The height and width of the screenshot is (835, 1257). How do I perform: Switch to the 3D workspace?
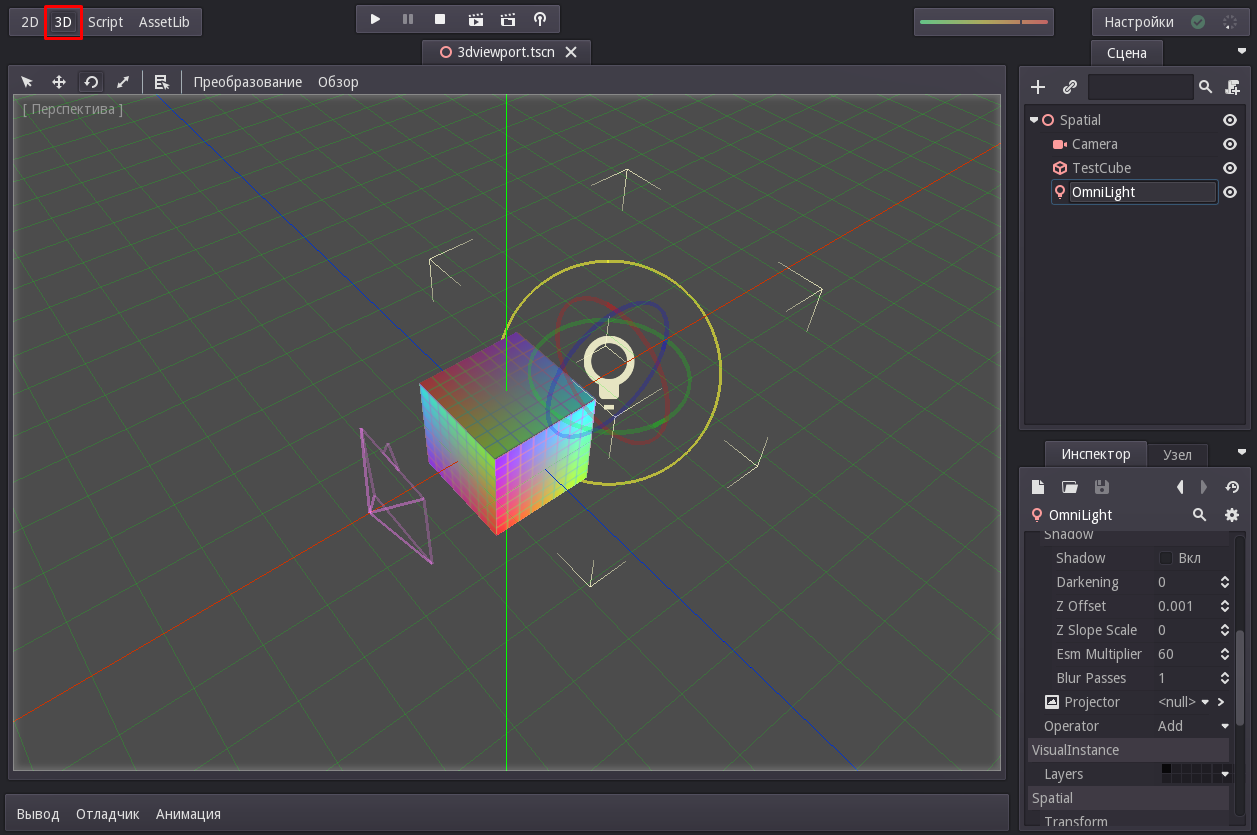[x=64, y=21]
